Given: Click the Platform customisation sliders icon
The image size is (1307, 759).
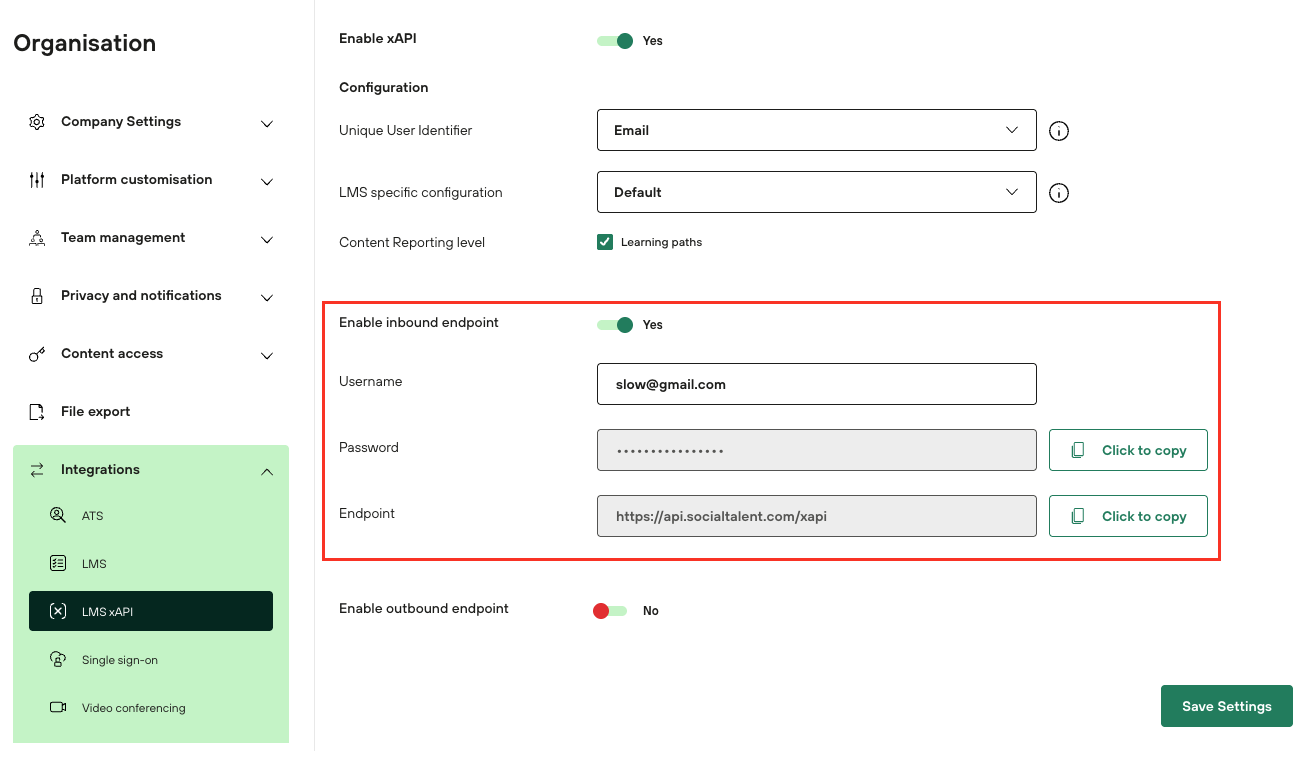Looking at the screenshot, I should click(x=37, y=180).
